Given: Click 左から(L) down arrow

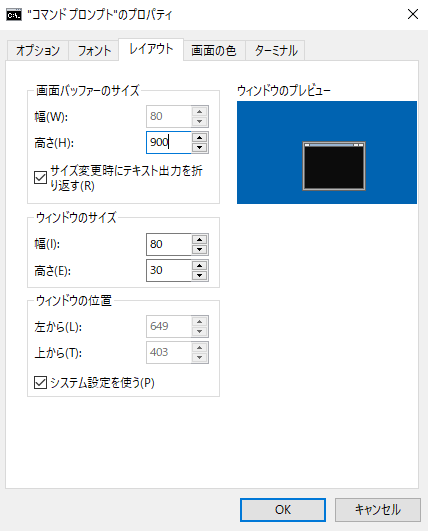Looking at the screenshot, I should point(200,332).
